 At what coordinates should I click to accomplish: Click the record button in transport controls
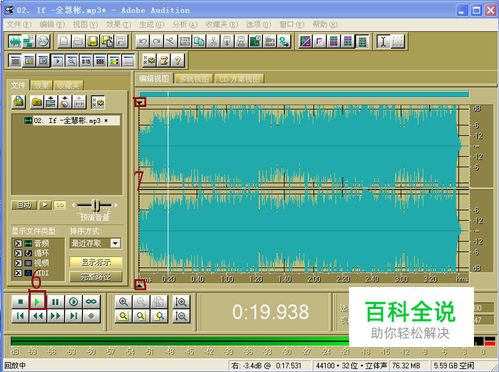(x=91, y=316)
